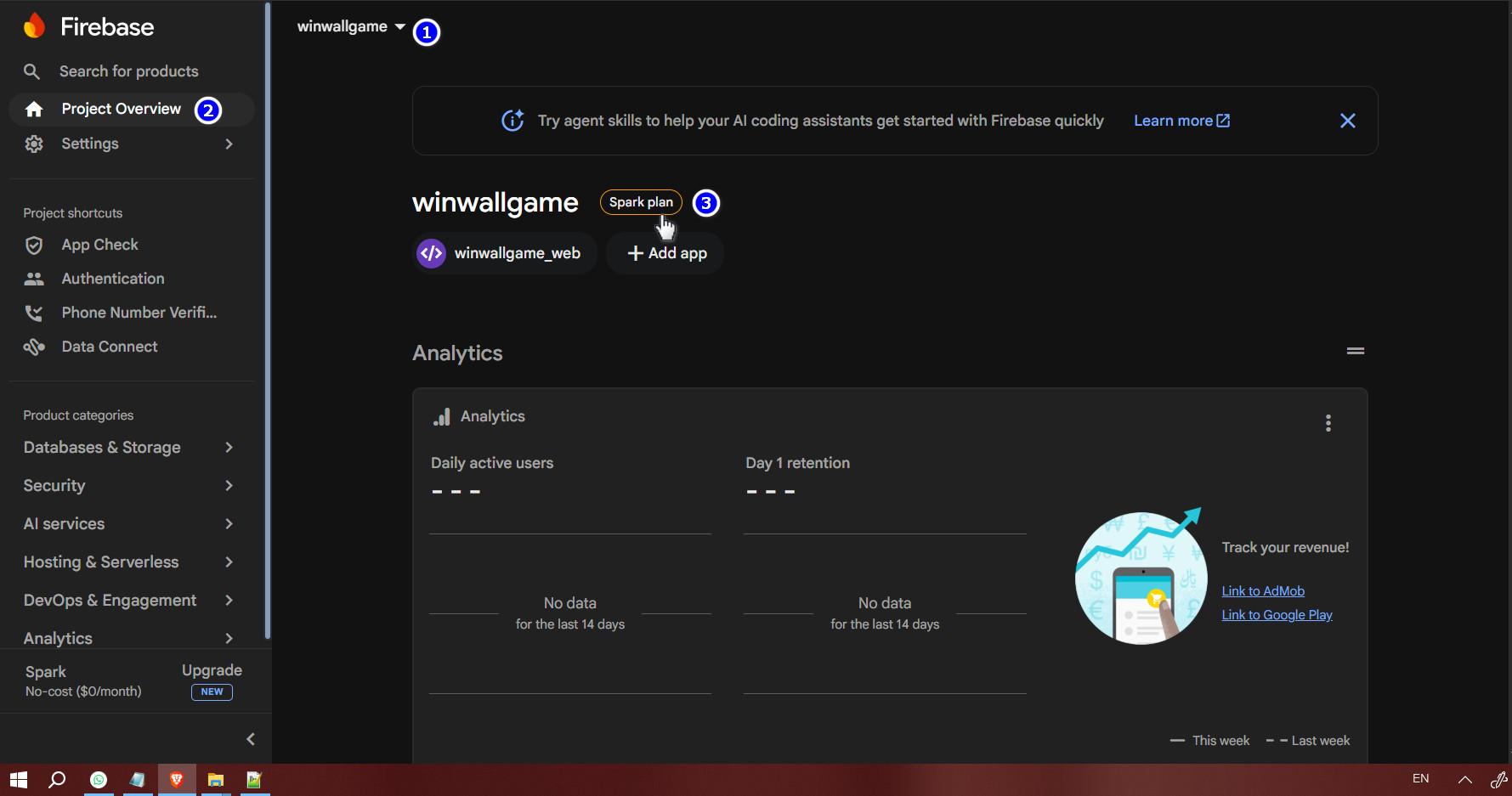
Task: Open Data Connect shortcut icon
Action: [34, 347]
